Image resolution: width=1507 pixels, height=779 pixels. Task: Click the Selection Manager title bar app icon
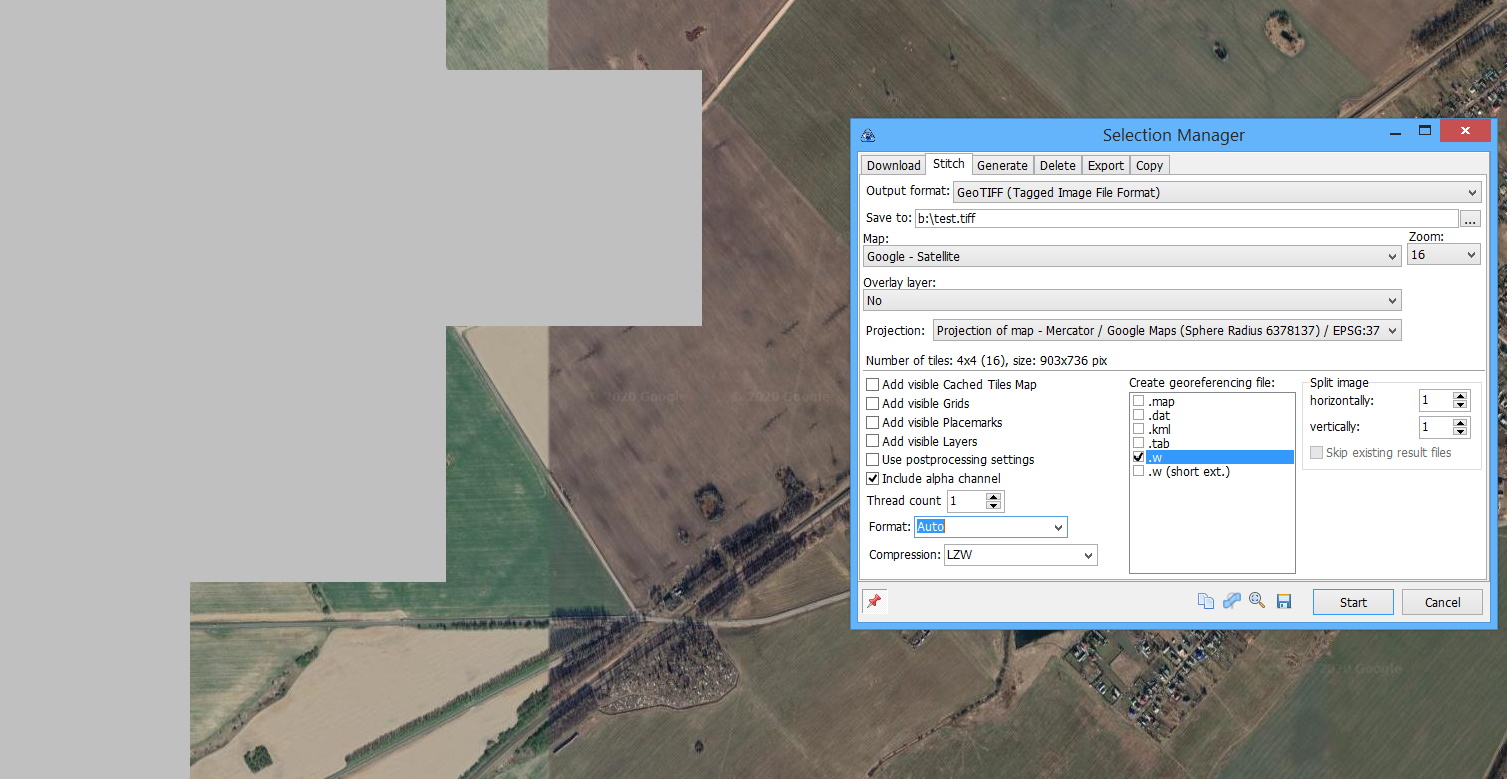click(x=868, y=135)
